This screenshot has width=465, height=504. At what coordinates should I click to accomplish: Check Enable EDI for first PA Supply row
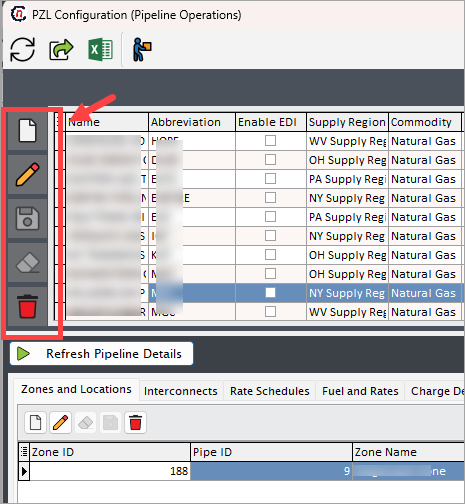[x=270, y=179]
